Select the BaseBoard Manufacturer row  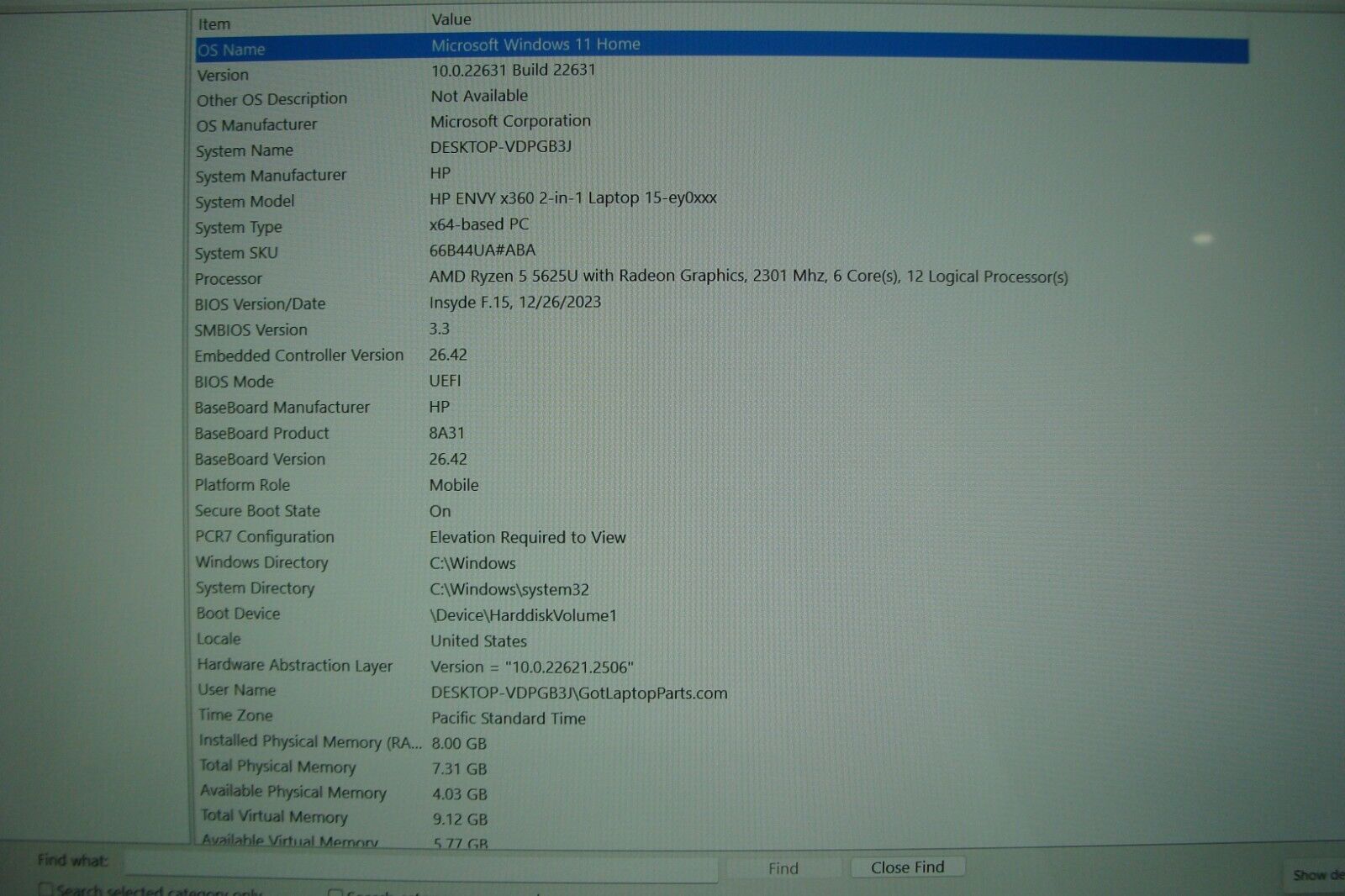(721, 407)
